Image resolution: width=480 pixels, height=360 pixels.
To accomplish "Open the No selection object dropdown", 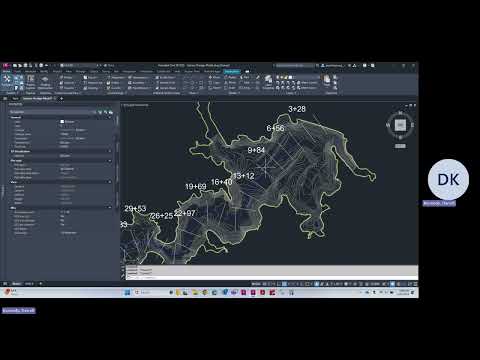I will [x=52, y=112].
